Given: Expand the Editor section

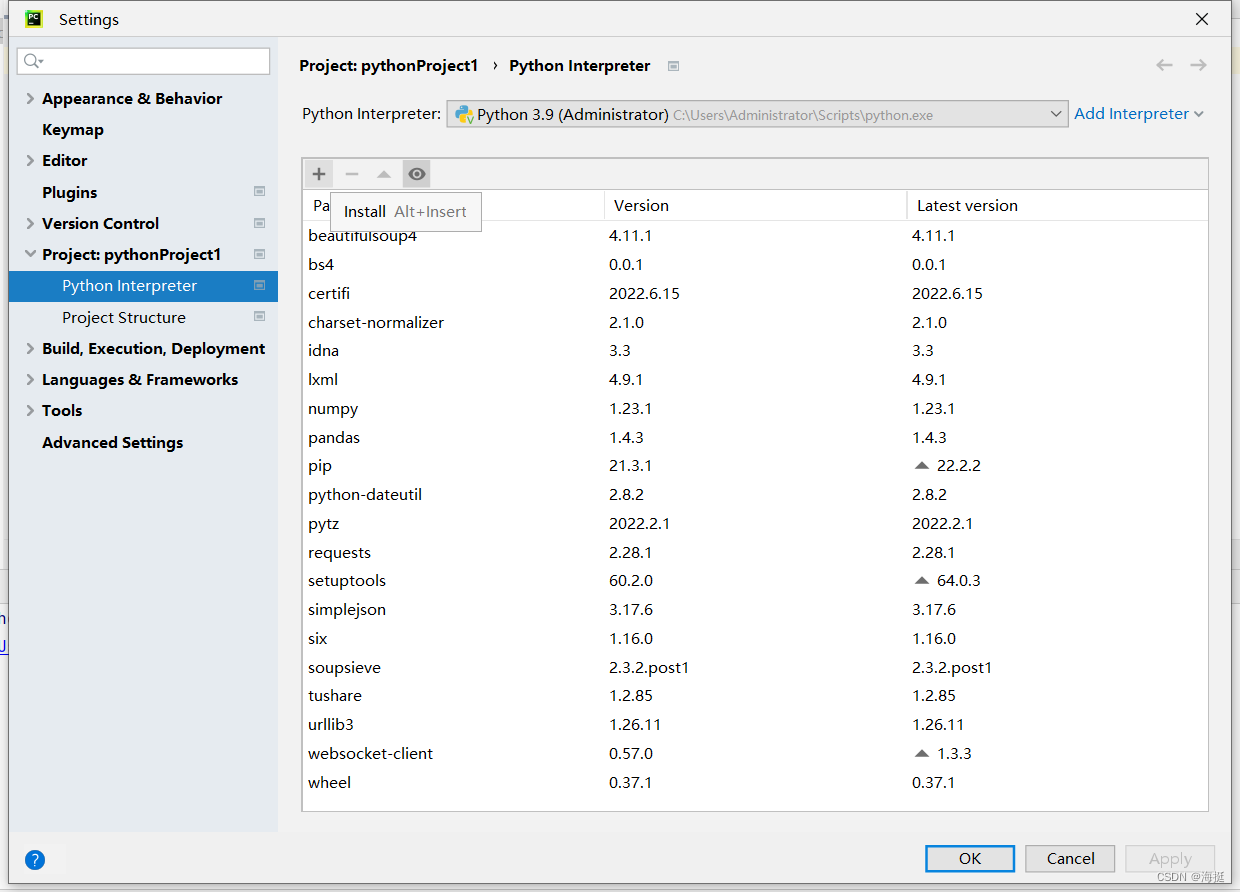Looking at the screenshot, I should click(x=30, y=160).
